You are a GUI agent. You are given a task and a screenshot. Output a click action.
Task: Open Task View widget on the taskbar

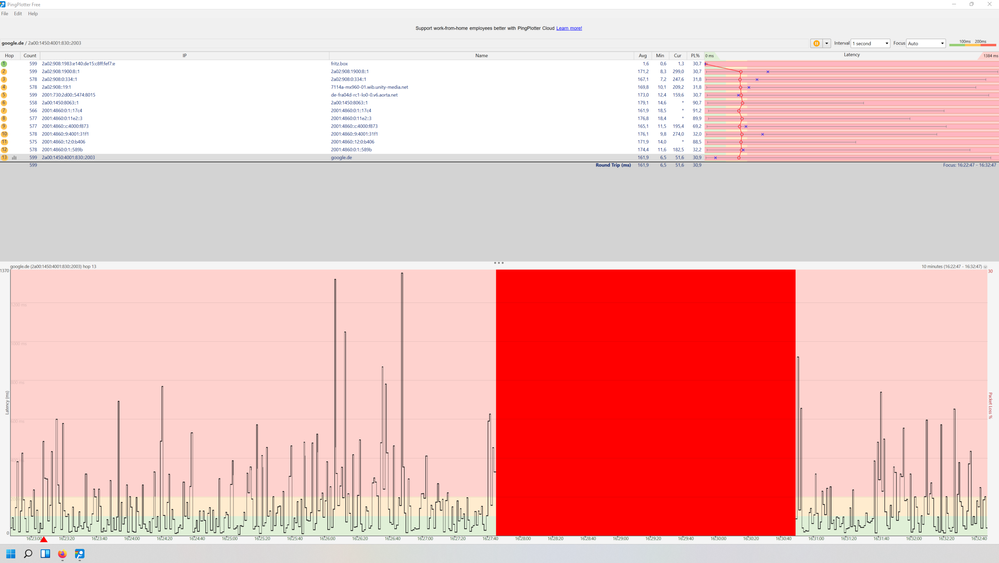click(x=45, y=553)
